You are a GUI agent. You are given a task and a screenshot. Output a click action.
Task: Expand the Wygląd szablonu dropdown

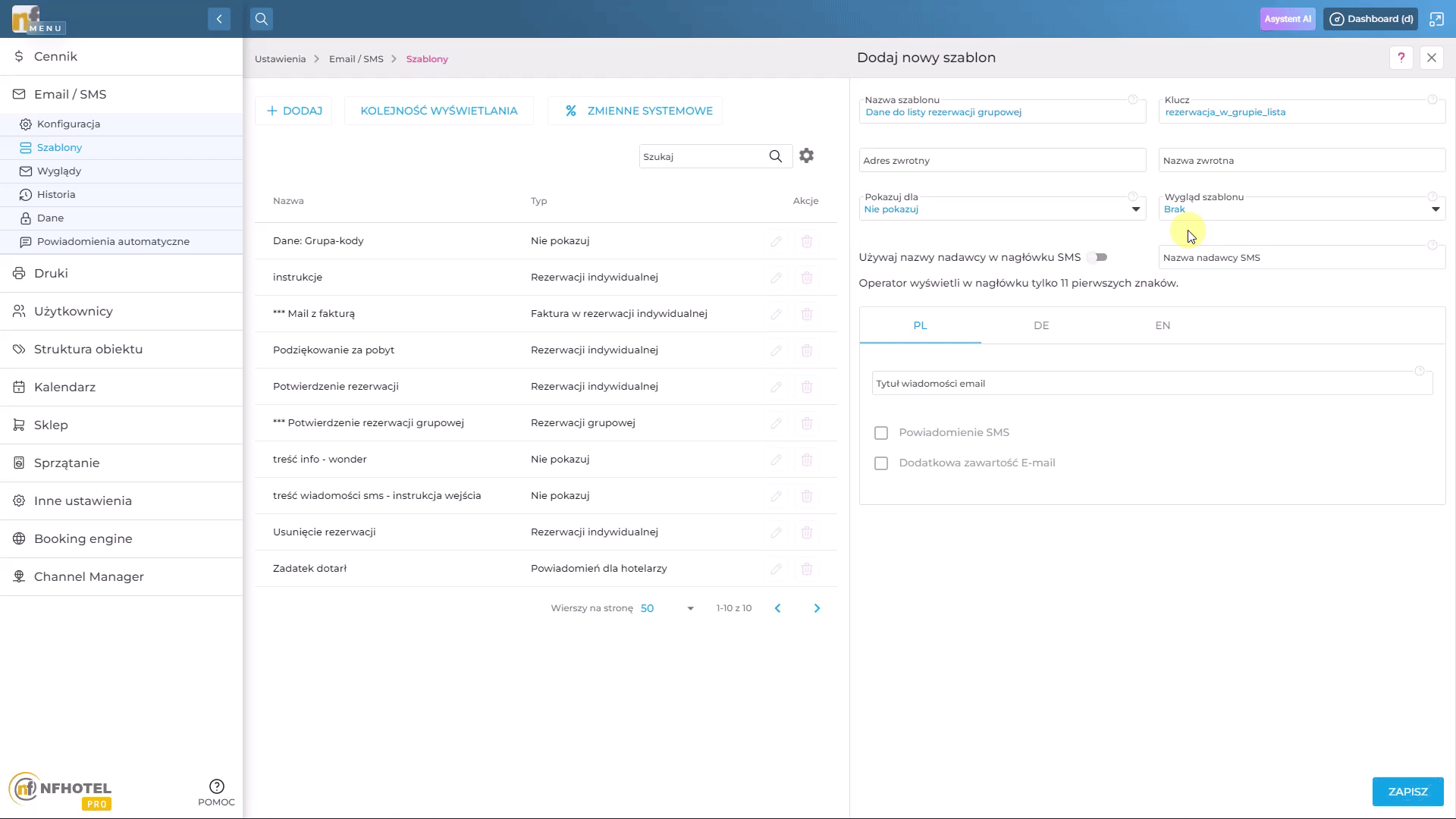pos(1301,209)
